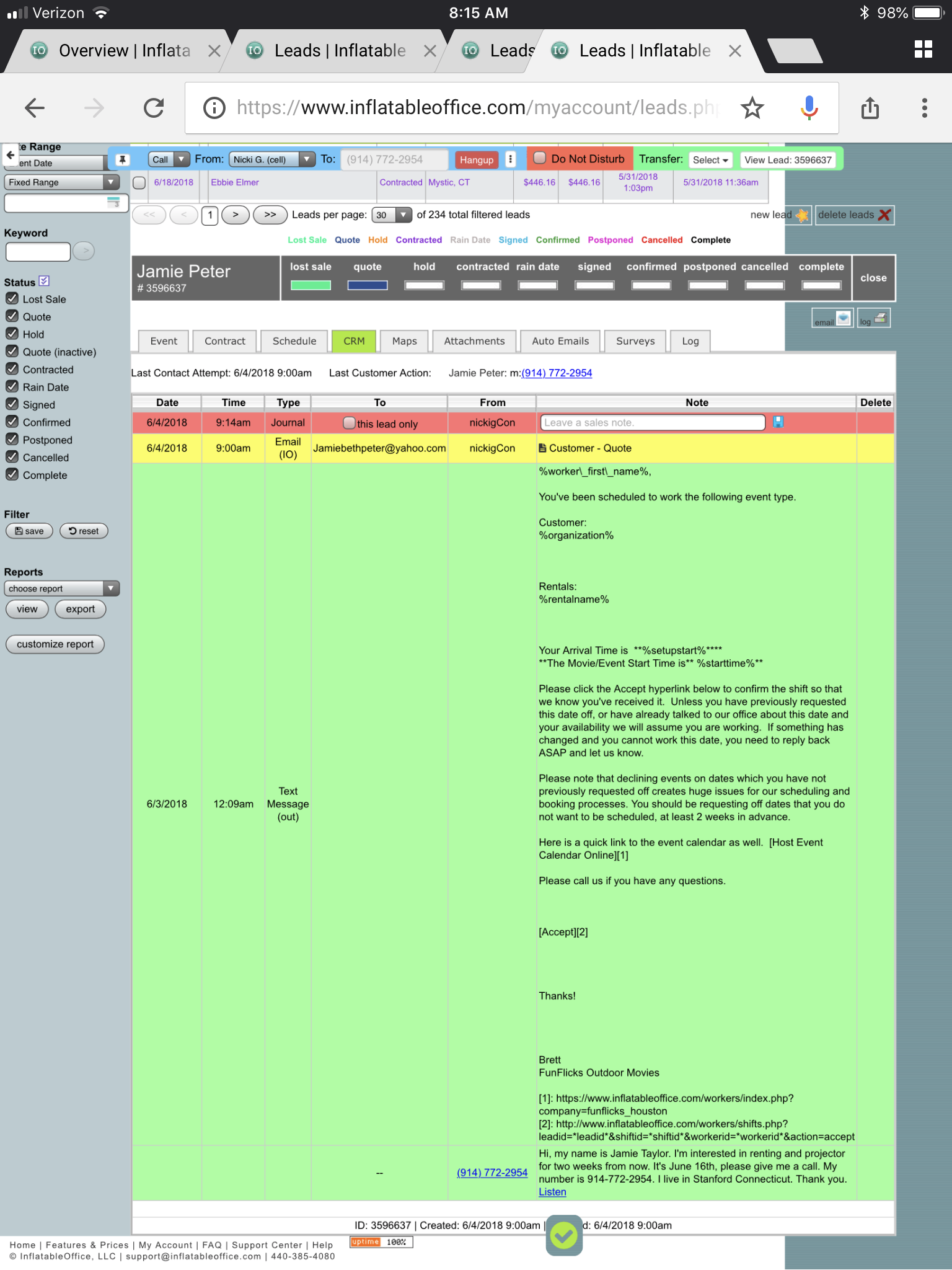Screen dimensions: 952x1270
Task: Open the Transfer Select dropdown
Action: click(710, 160)
